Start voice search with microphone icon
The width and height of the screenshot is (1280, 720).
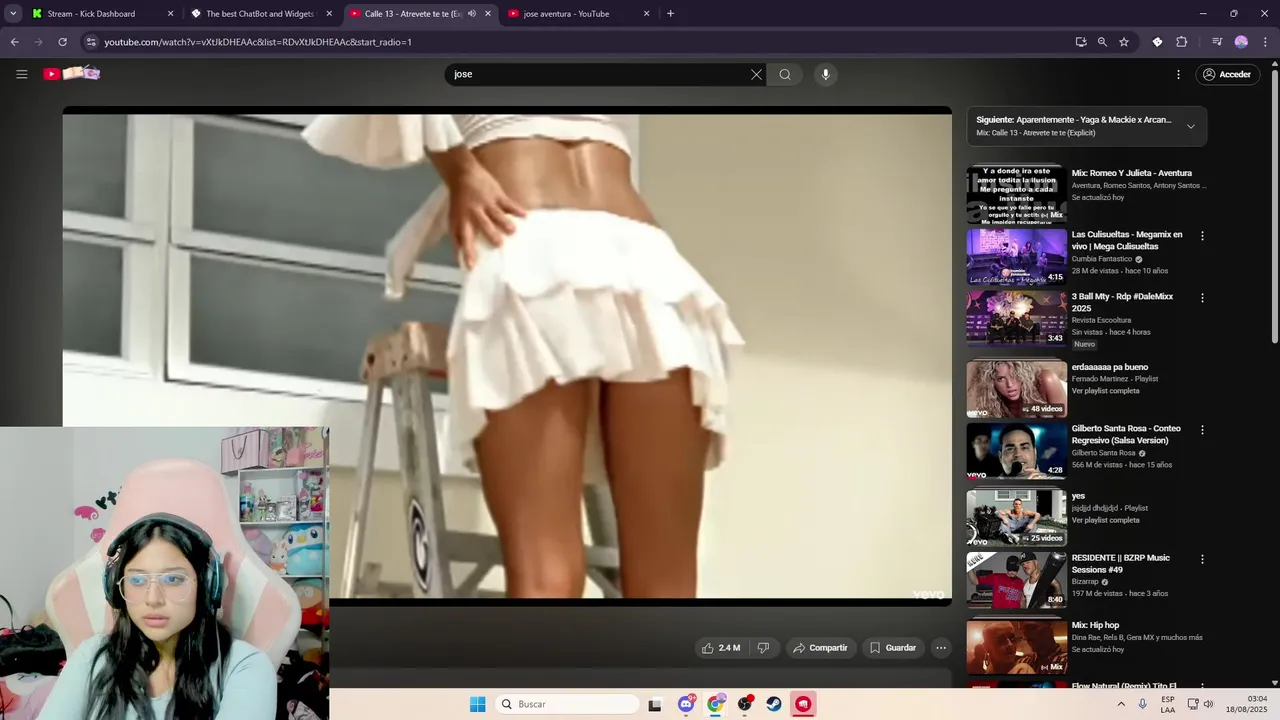(x=825, y=74)
